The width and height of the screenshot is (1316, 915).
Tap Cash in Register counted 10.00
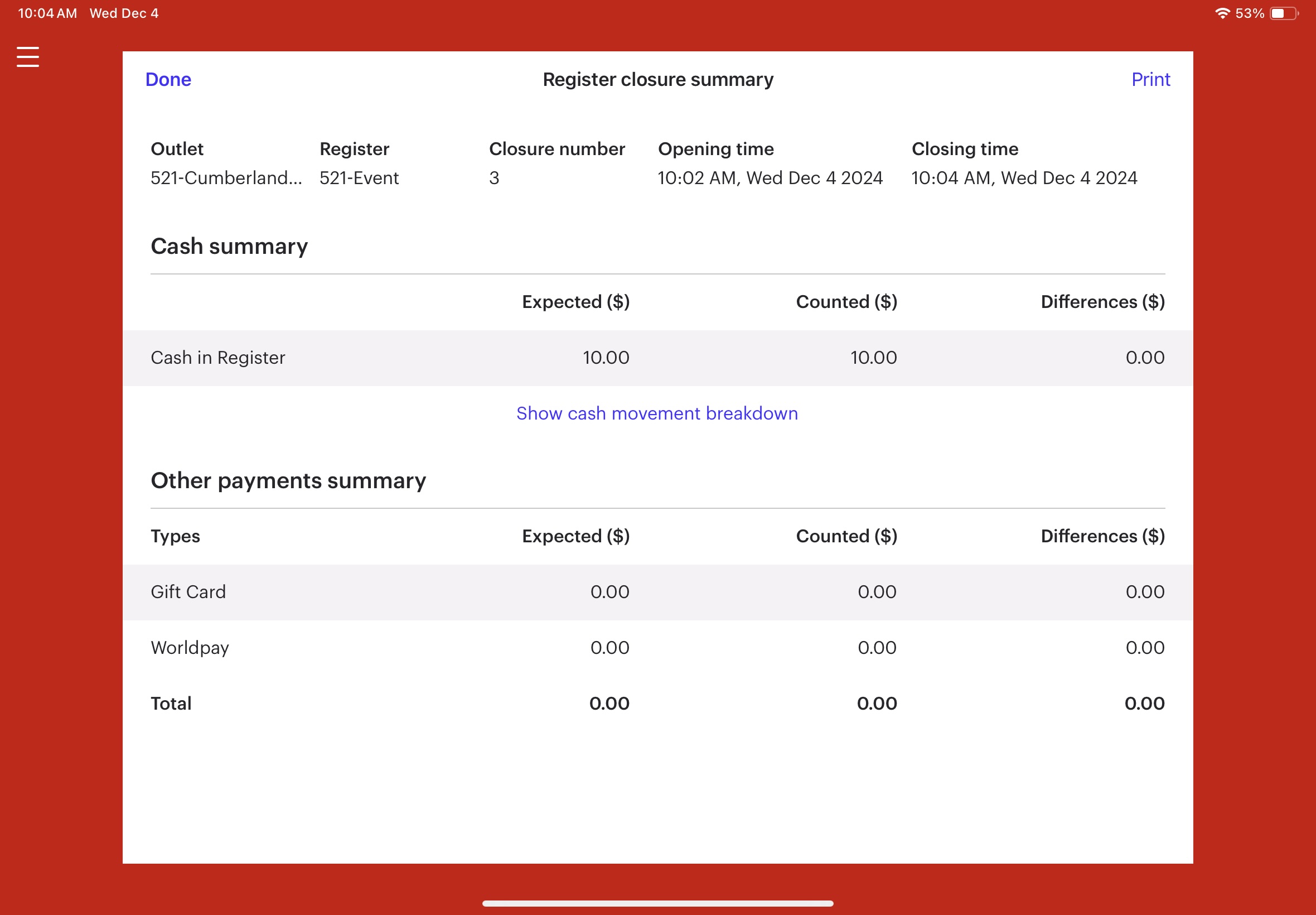click(874, 358)
